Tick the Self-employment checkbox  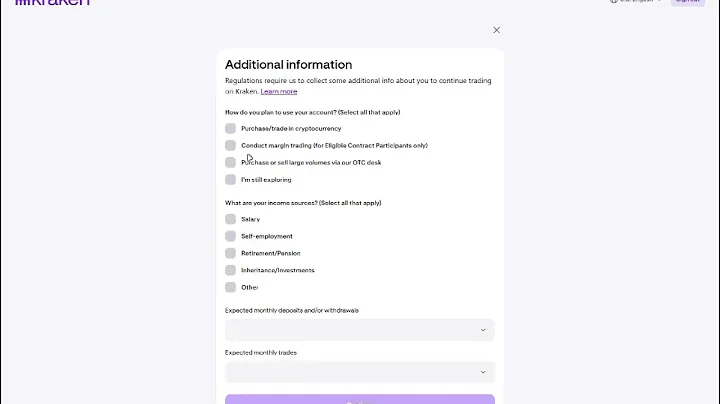coord(231,236)
